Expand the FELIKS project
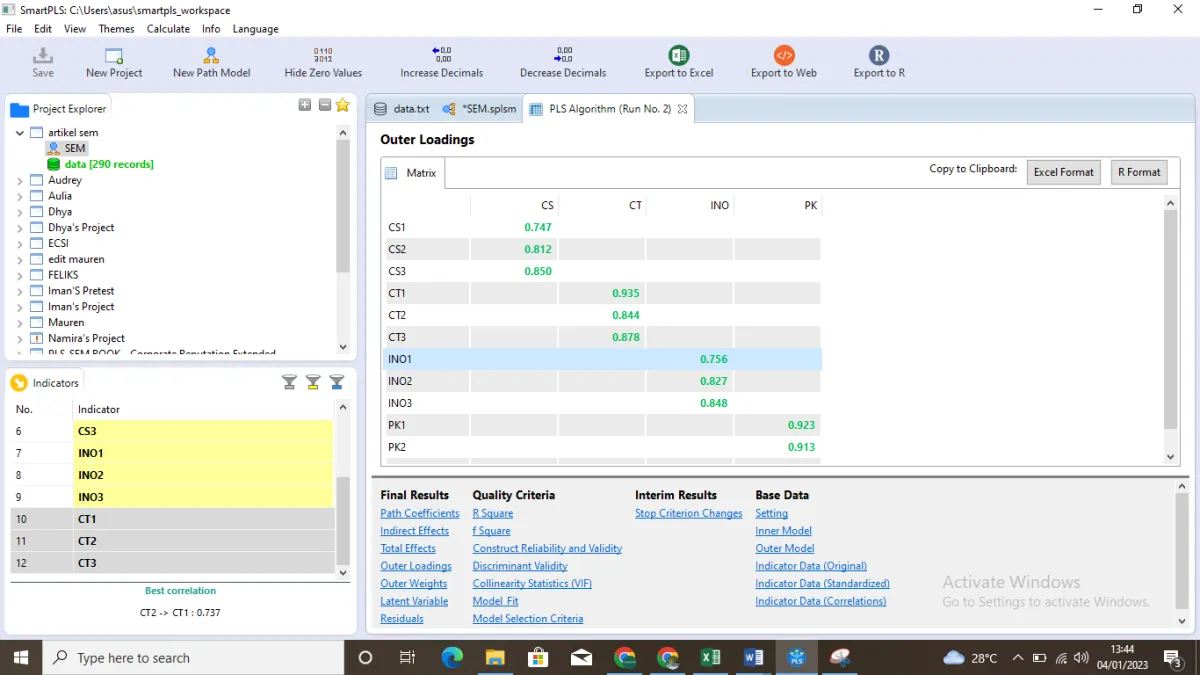 pos(20,275)
